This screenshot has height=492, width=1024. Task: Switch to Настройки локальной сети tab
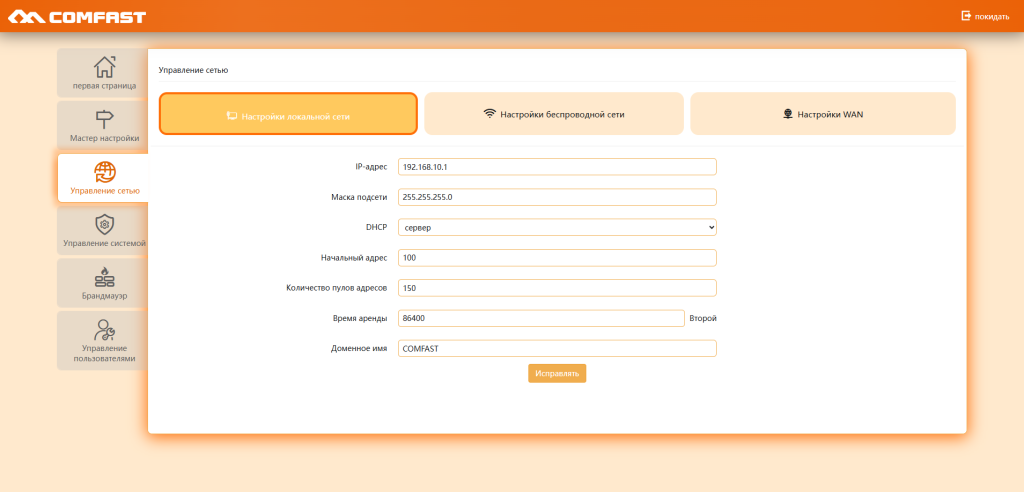288,115
